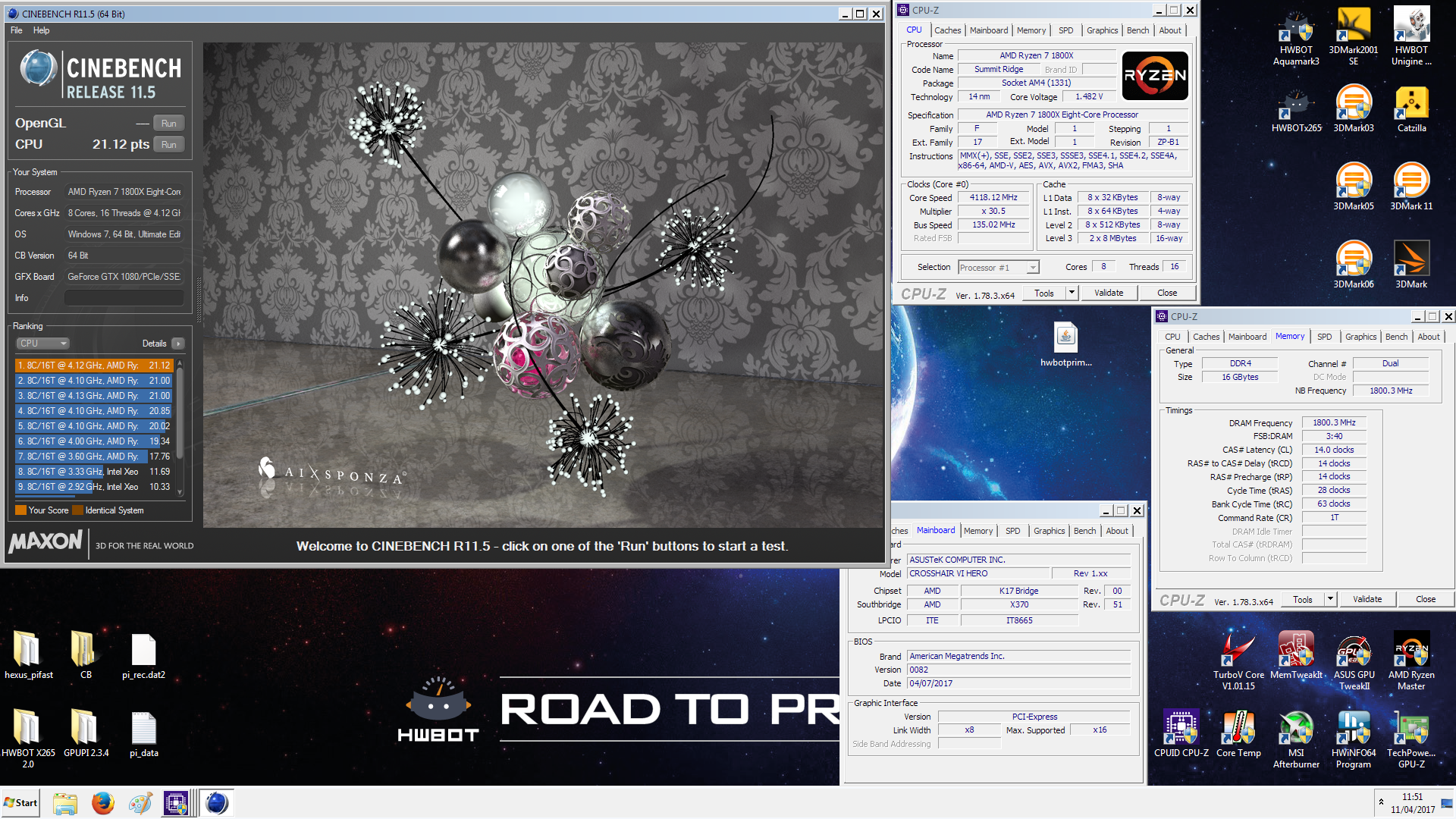The height and width of the screenshot is (819, 1456).
Task: Open the CB folder on desktop
Action: pyautogui.click(x=86, y=656)
